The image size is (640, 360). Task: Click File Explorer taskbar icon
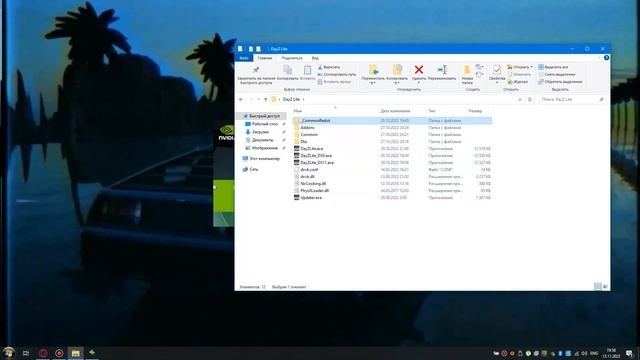point(76,353)
